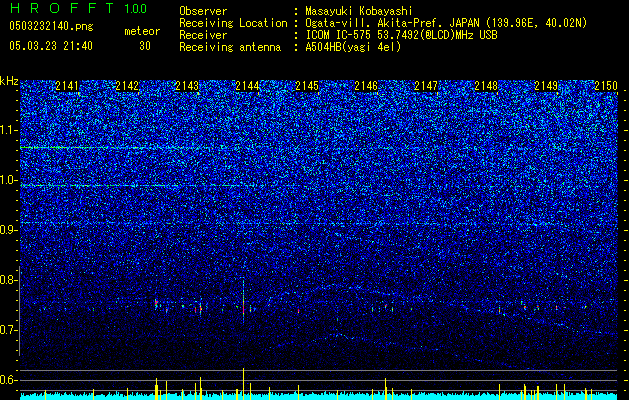Click the 2142 time marker
This screenshot has width=629, height=400.
[x=127, y=86]
